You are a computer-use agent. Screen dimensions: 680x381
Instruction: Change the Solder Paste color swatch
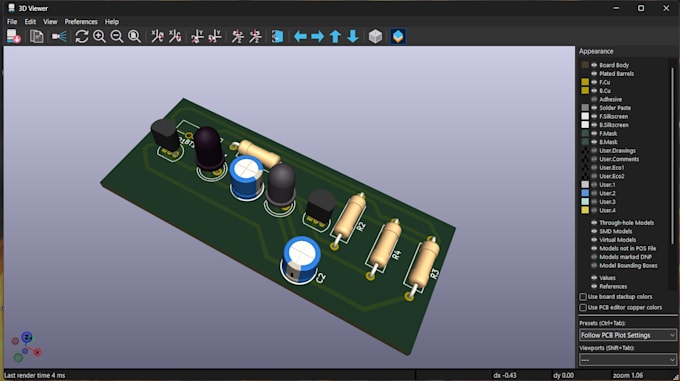[585, 108]
